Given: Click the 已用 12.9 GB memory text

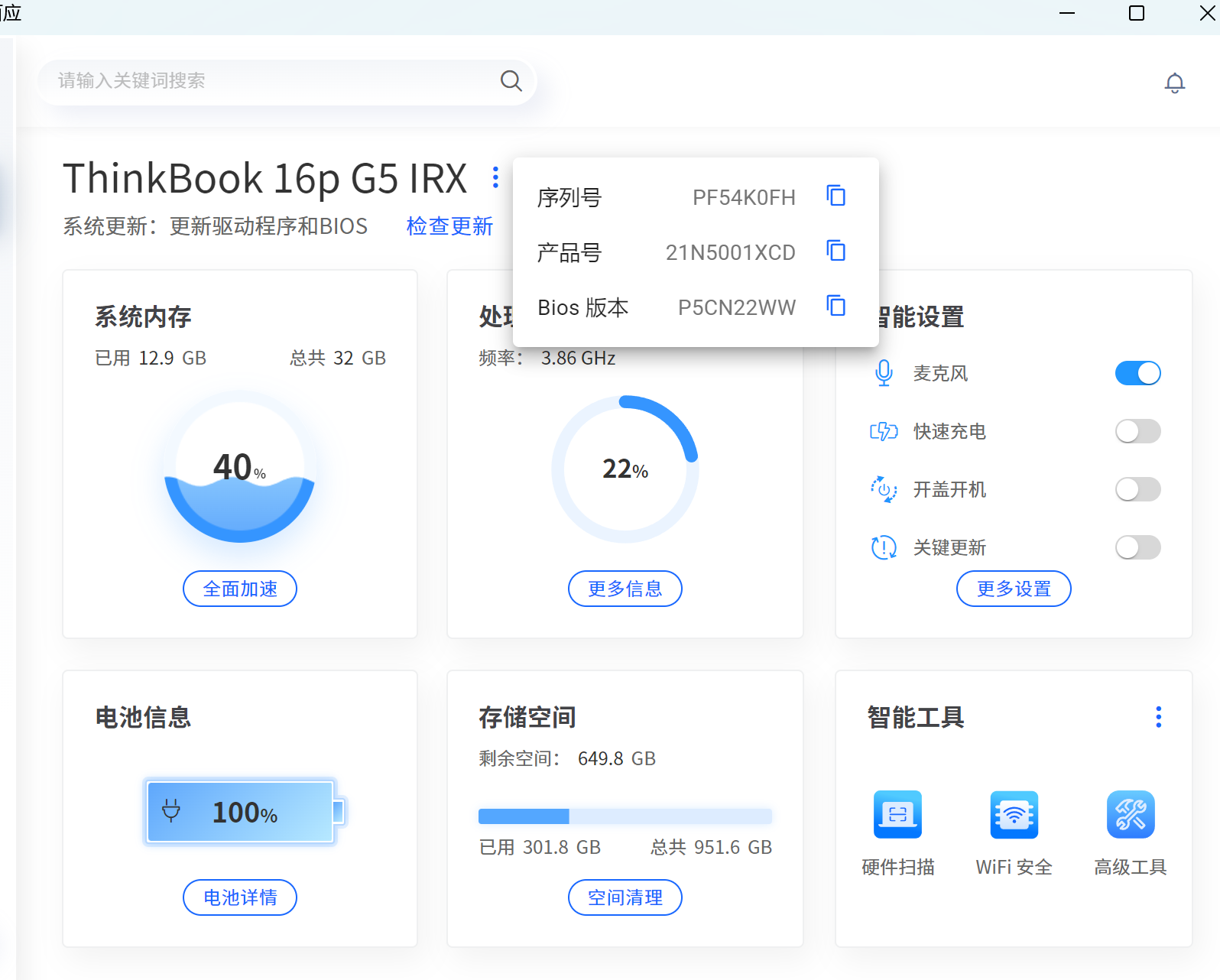Looking at the screenshot, I should pyautogui.click(x=151, y=358).
